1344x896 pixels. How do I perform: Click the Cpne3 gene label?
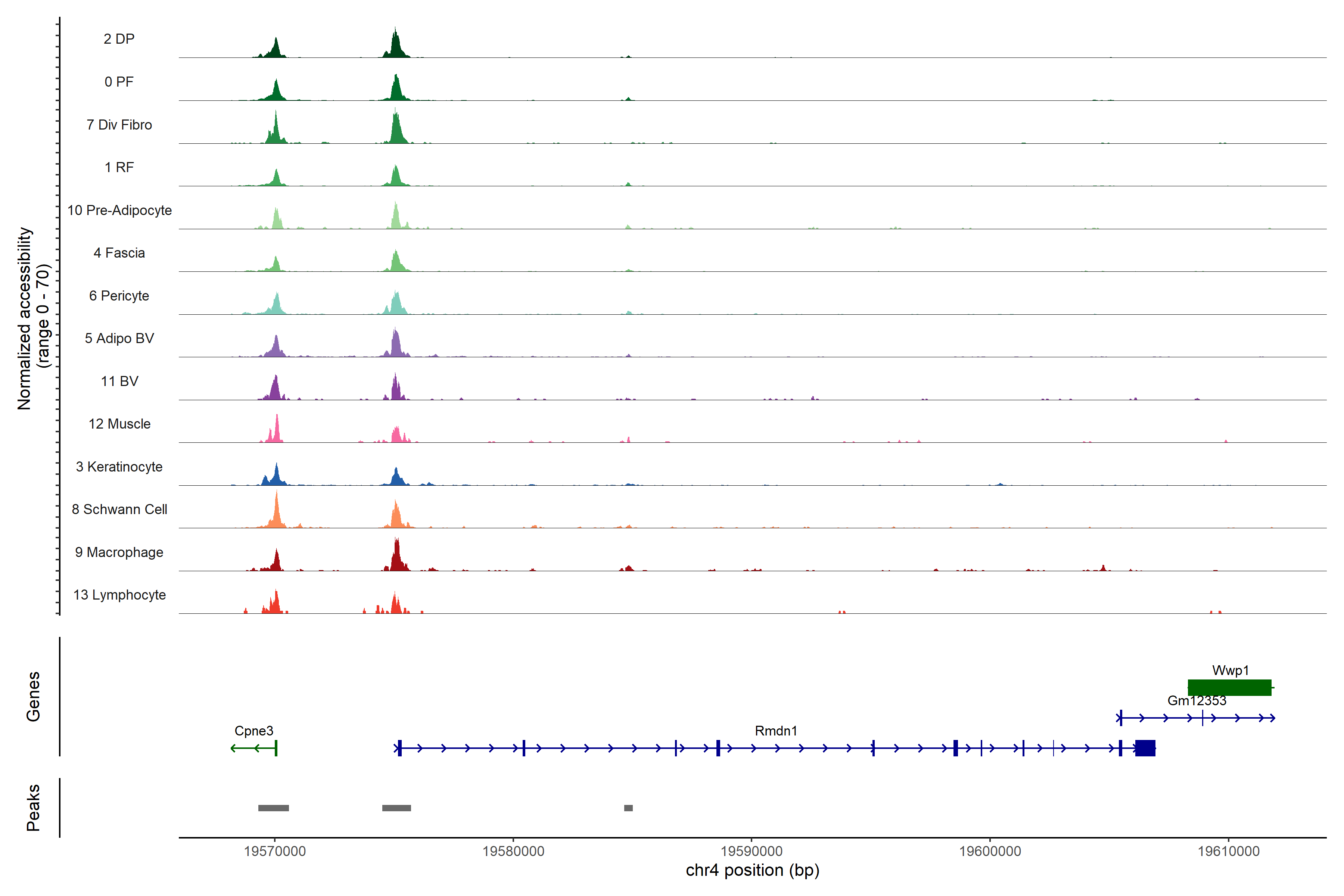point(254,731)
